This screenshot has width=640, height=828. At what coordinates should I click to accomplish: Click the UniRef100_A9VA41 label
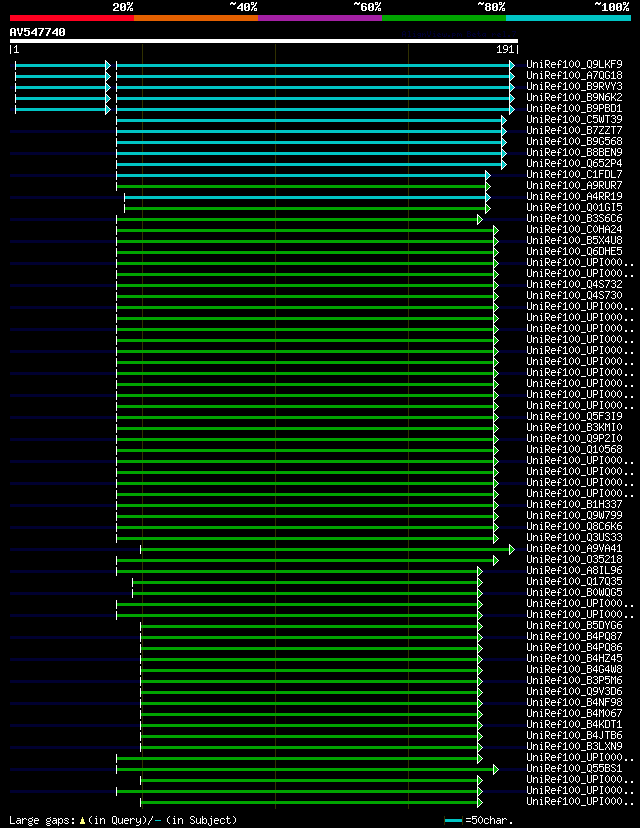574,549
